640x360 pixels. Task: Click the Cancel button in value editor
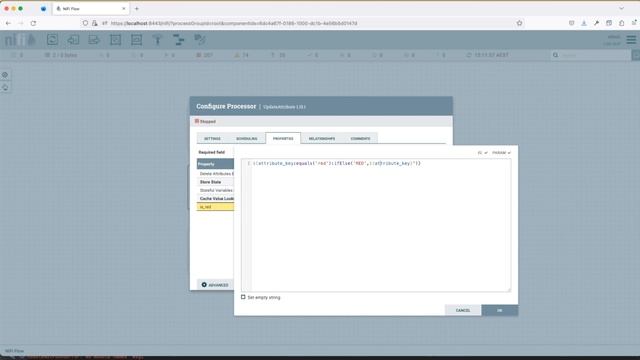(463, 310)
